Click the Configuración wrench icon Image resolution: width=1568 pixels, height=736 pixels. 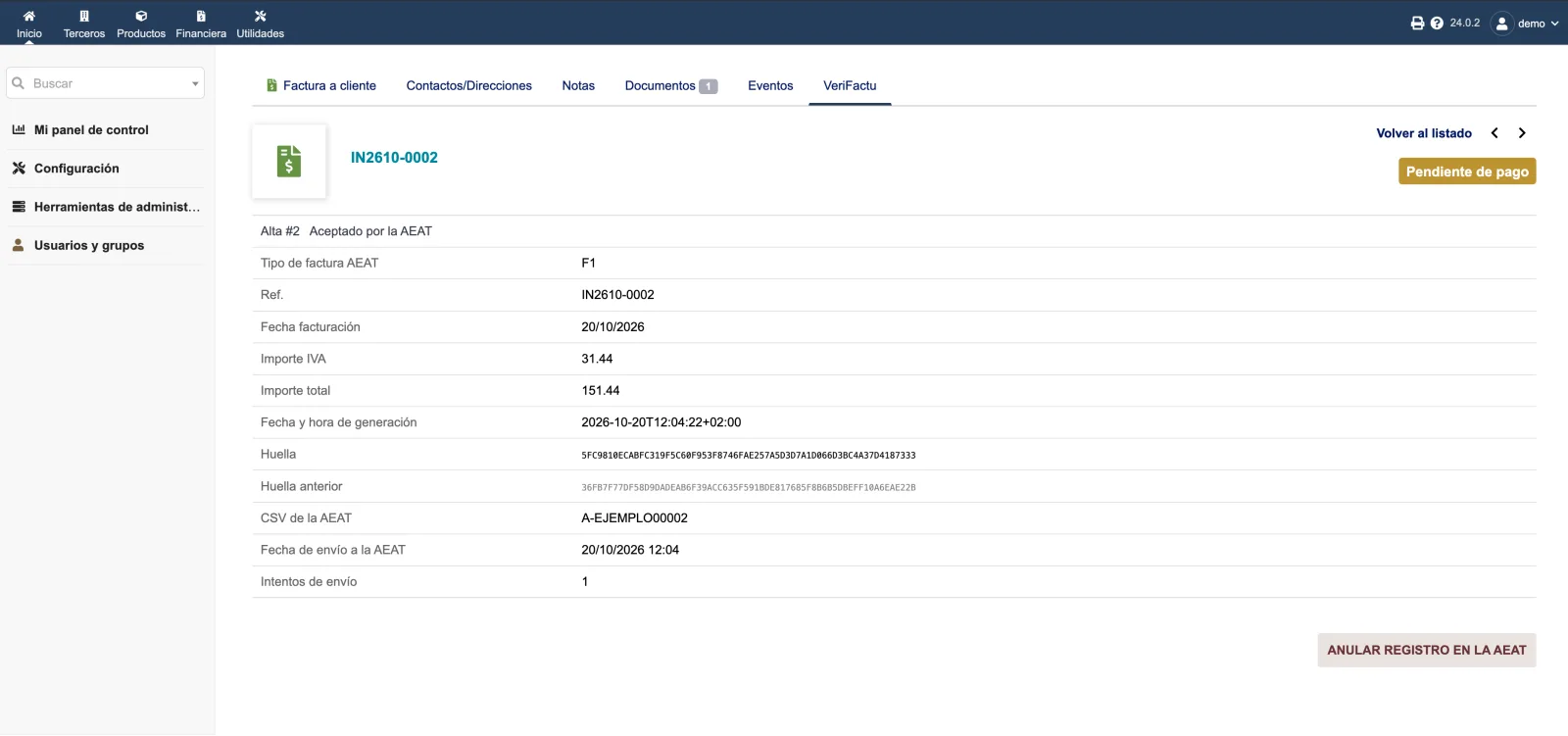click(x=19, y=168)
